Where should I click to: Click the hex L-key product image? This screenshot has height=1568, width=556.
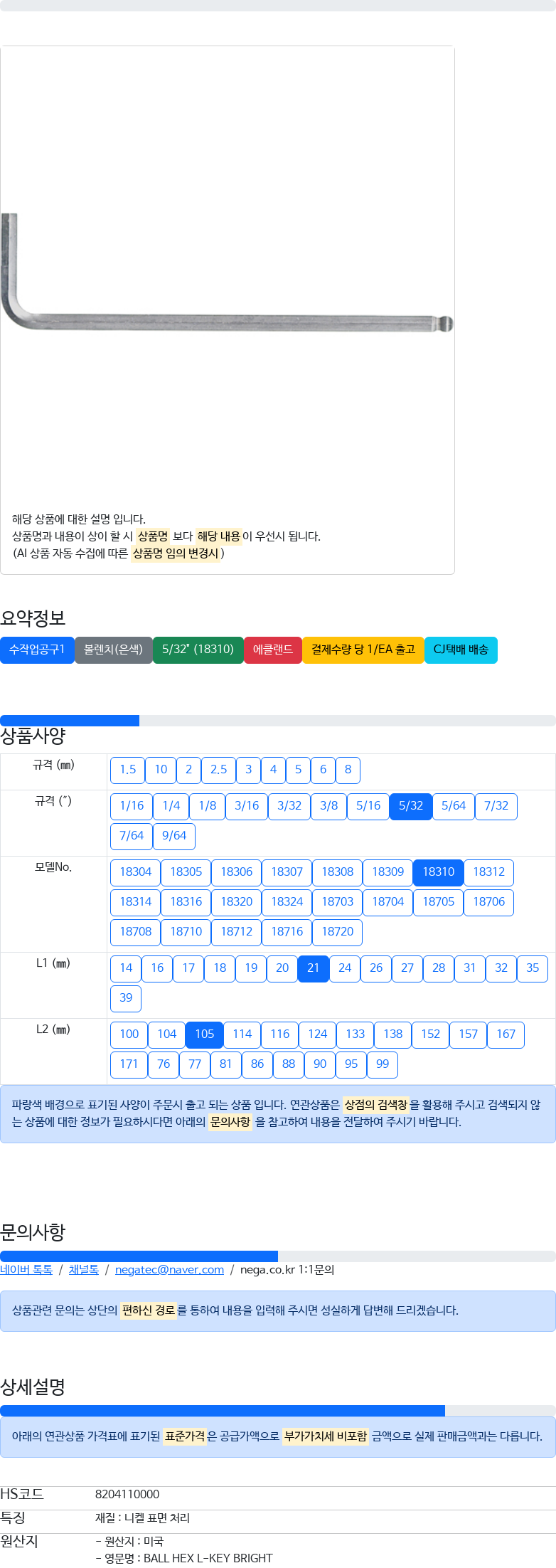[x=227, y=273]
